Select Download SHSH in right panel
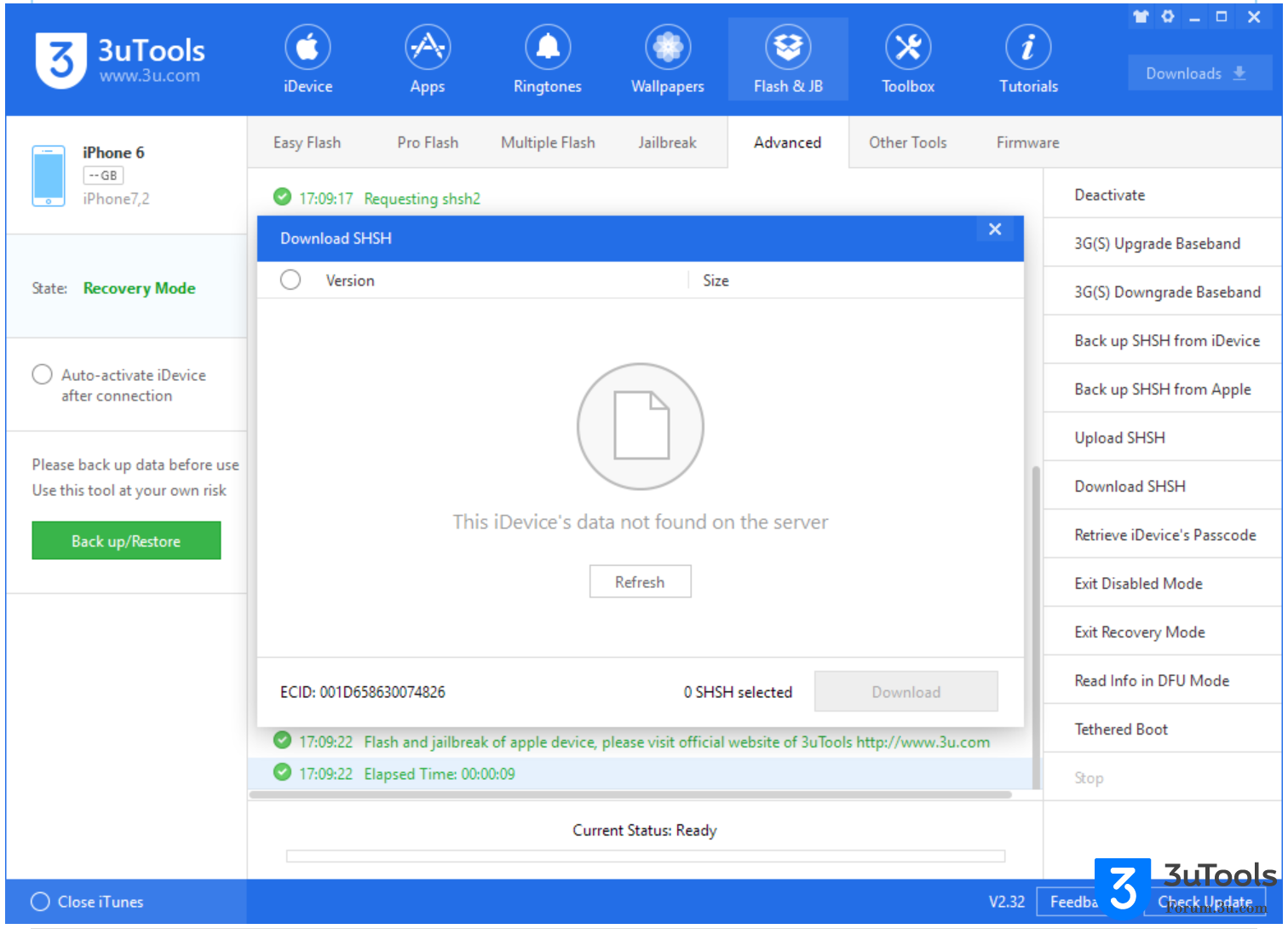Viewport: 1288px width, 929px height. (1162, 486)
